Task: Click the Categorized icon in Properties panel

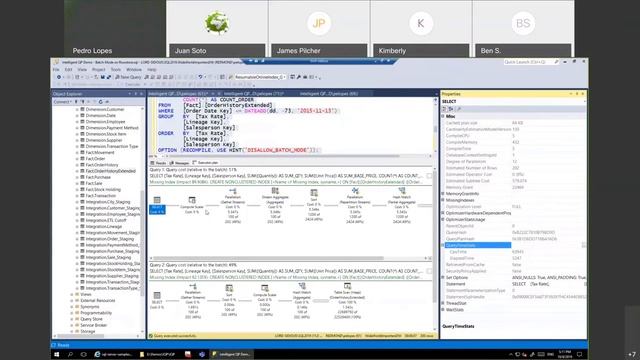Action: click(x=444, y=109)
